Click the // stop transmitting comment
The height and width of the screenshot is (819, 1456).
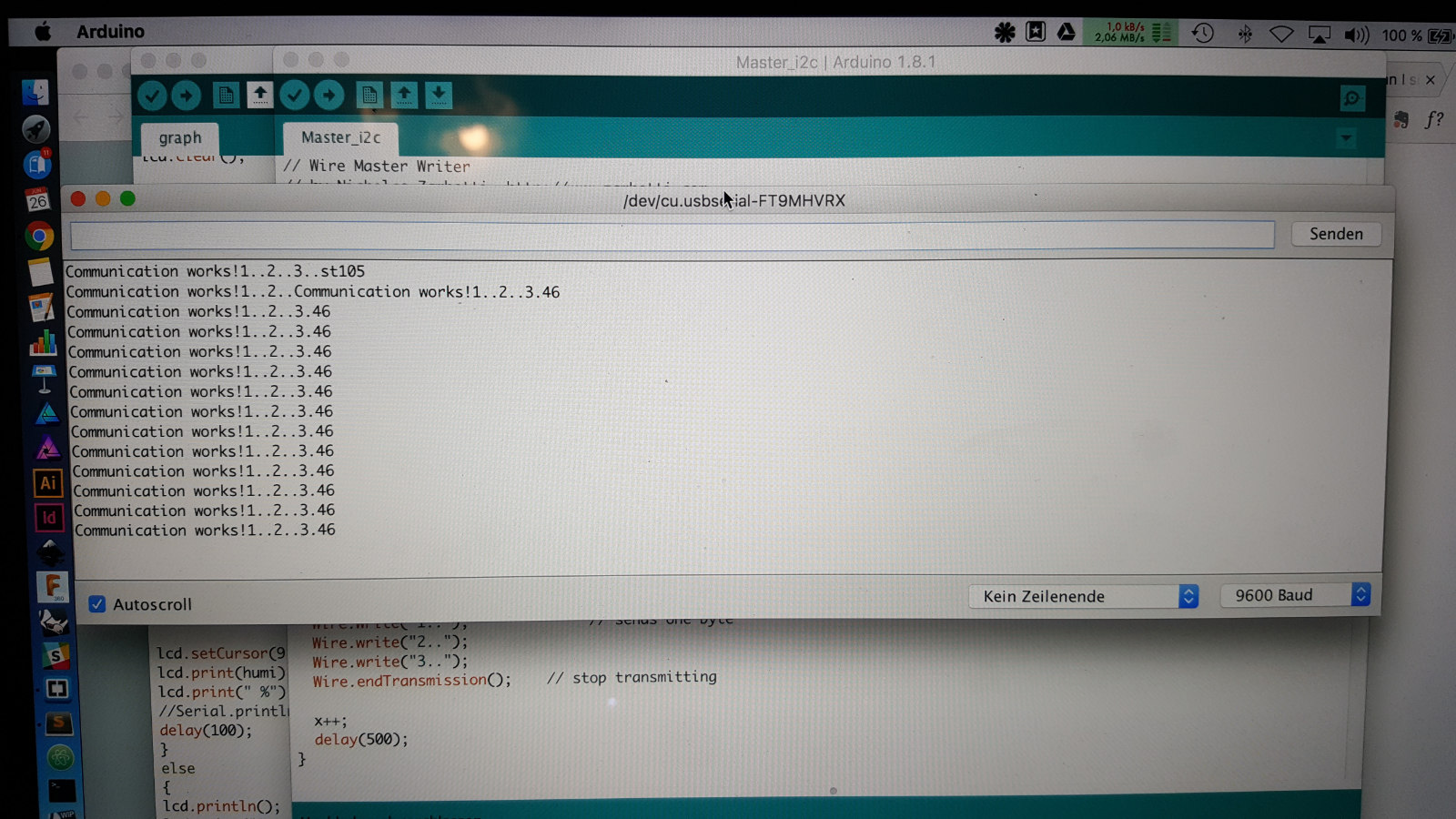pyautogui.click(x=632, y=678)
